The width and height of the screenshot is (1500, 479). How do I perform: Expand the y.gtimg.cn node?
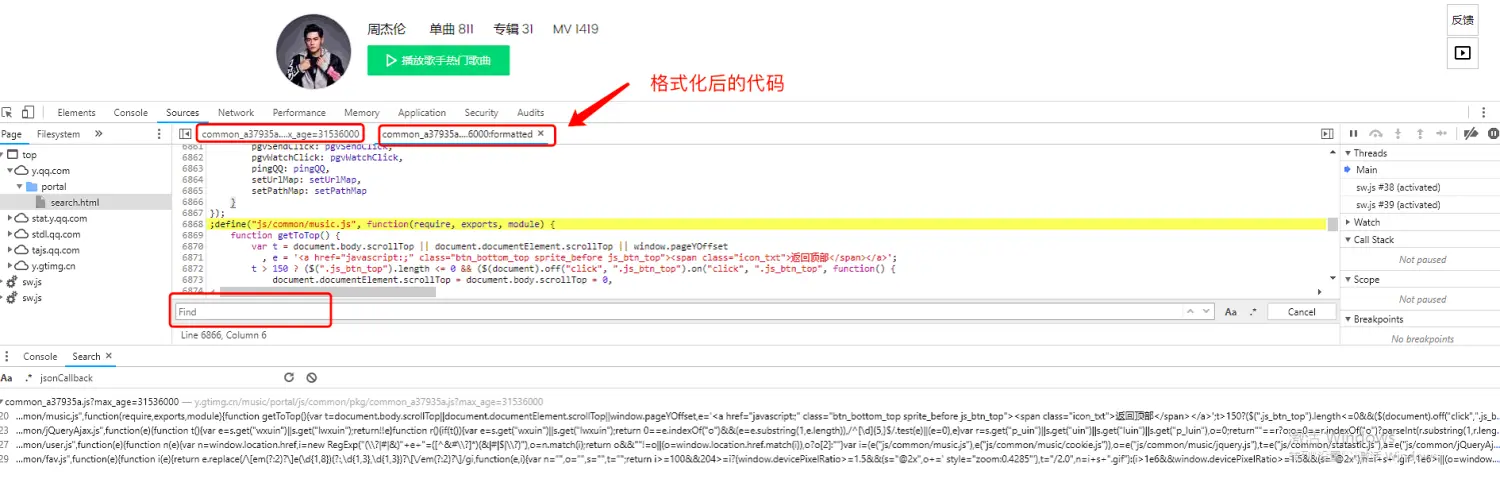click(11, 266)
